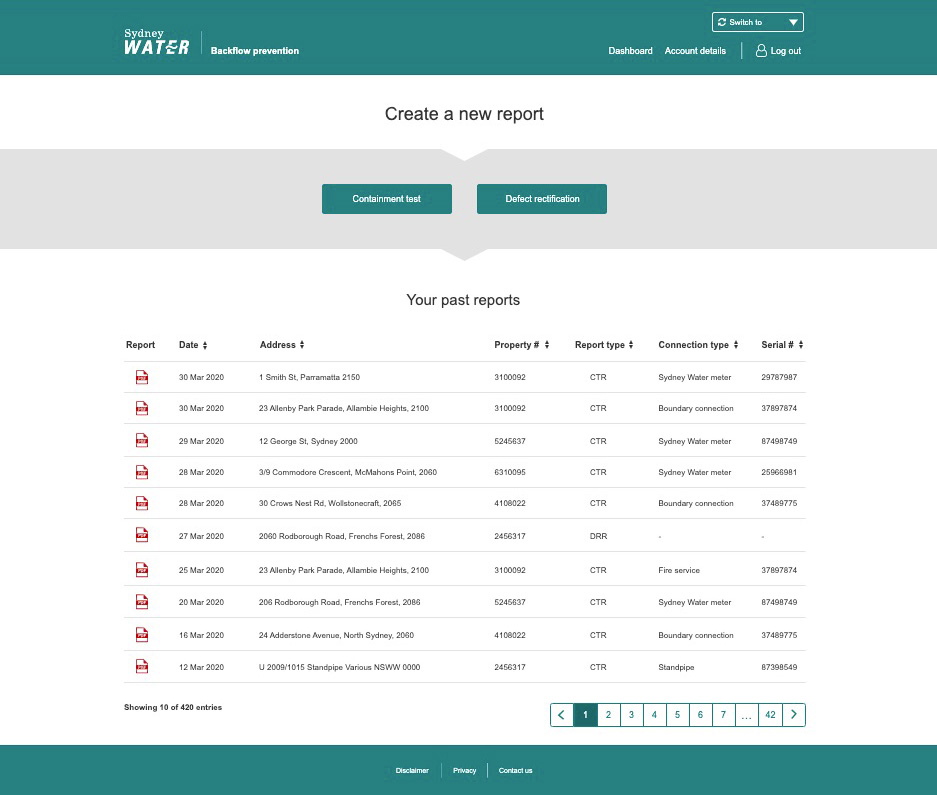Click the Sydney Water logo

point(157,42)
